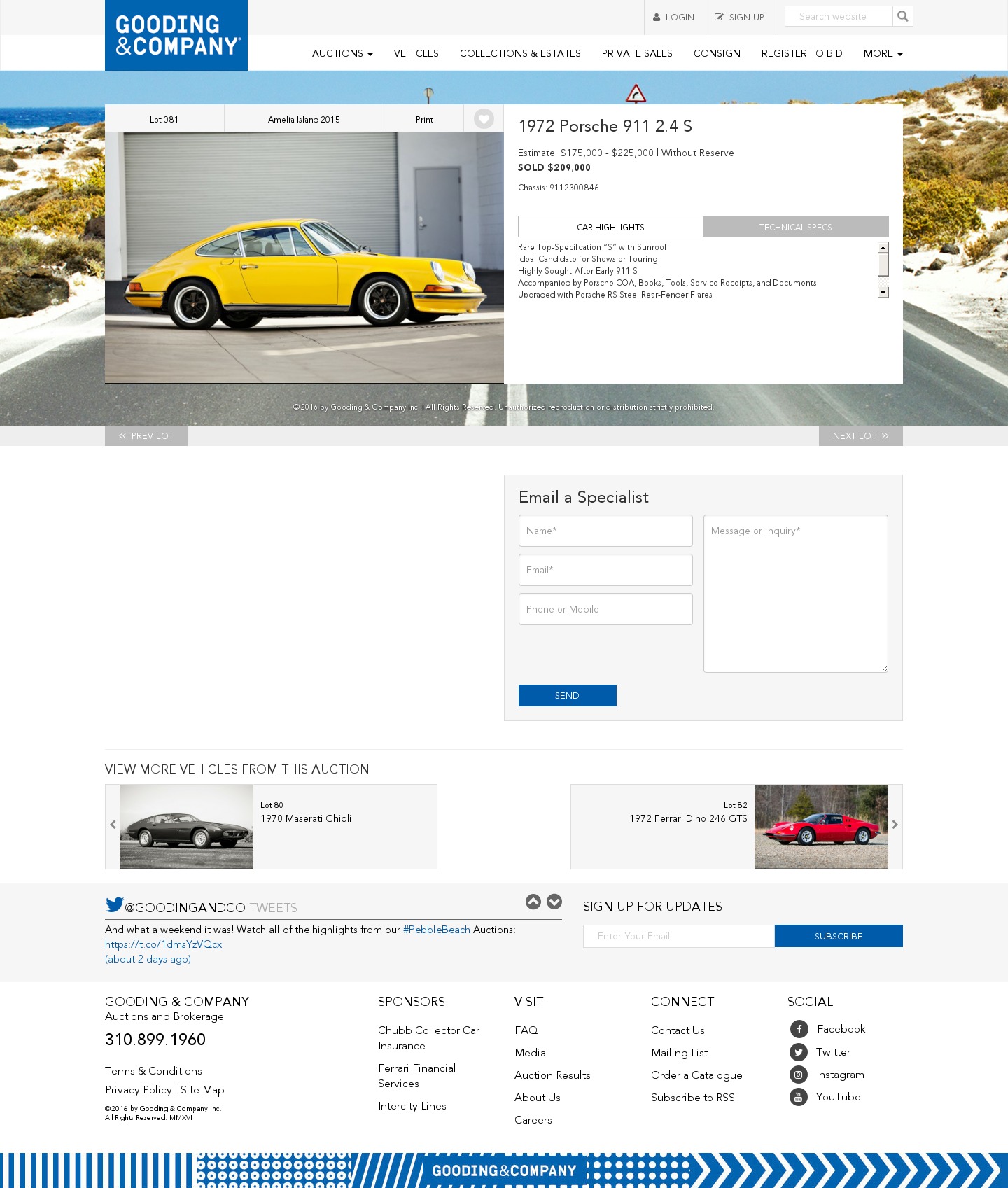This screenshot has height=1188, width=1008.
Task: Click the Twitter bird icon
Action: tap(114, 904)
